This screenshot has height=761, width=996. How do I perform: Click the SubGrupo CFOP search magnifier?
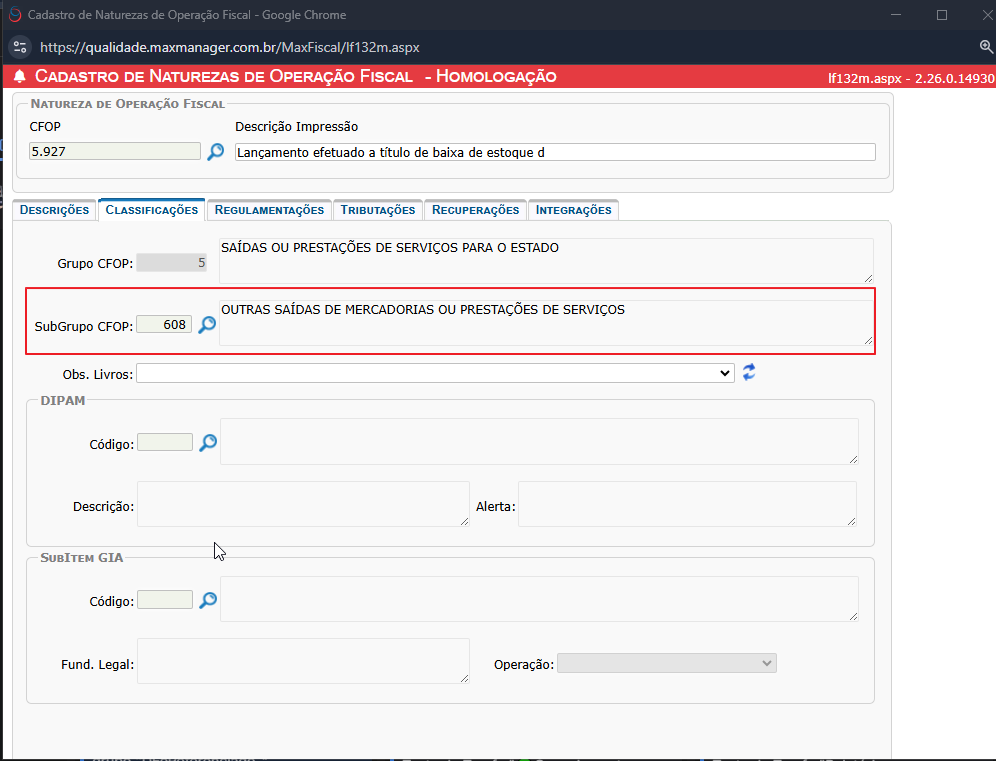click(207, 325)
